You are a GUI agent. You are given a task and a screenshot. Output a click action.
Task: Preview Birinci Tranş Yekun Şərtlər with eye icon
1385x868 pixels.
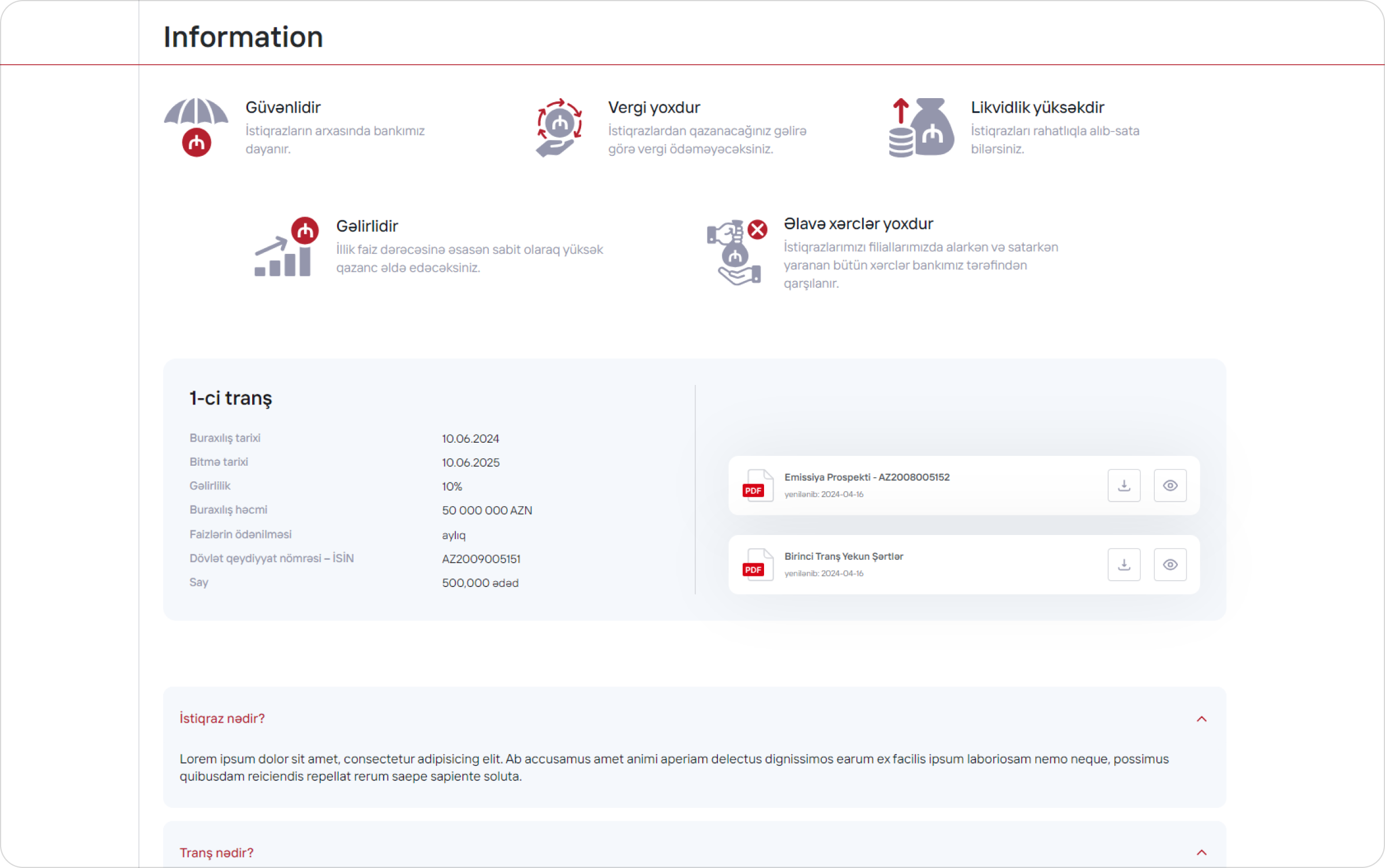coord(1170,564)
